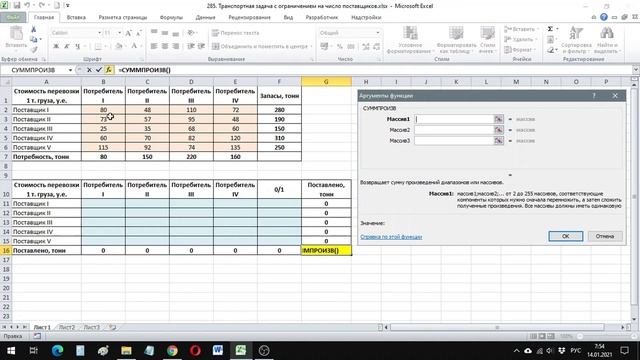This screenshot has width=640, height=360.
Task: Click the Cut scissors icon
Action: pyautogui.click(x=33, y=29)
